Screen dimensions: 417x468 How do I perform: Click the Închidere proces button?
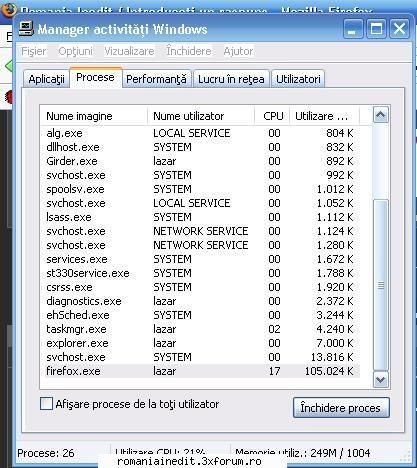pyautogui.click(x=341, y=408)
